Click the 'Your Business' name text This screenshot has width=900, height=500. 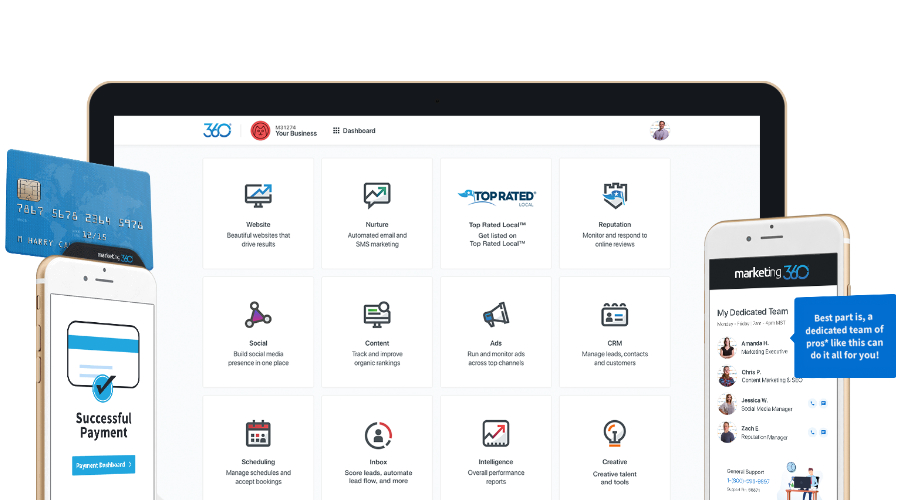click(x=296, y=134)
